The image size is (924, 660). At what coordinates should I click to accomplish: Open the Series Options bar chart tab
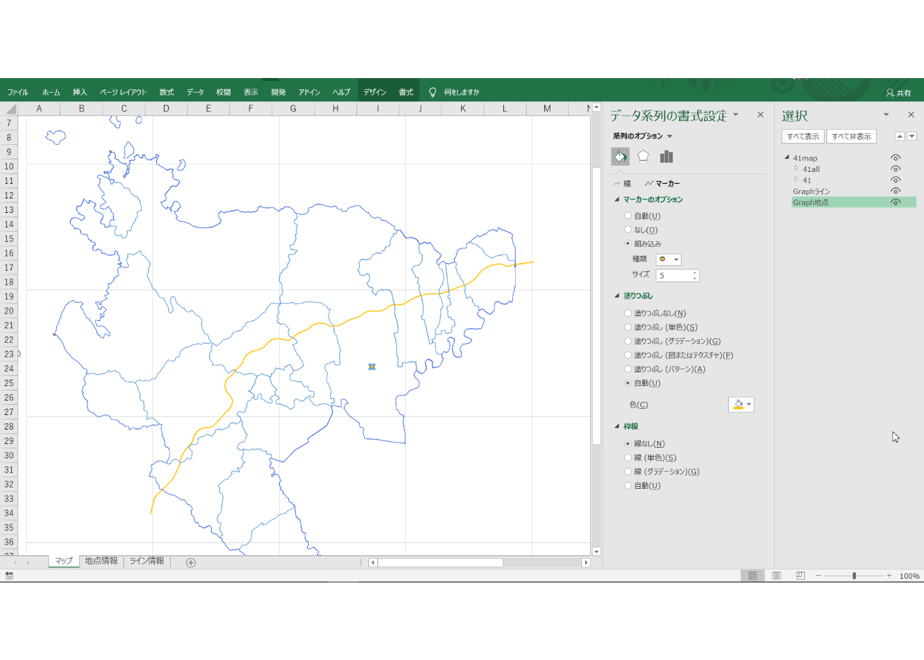[666, 156]
